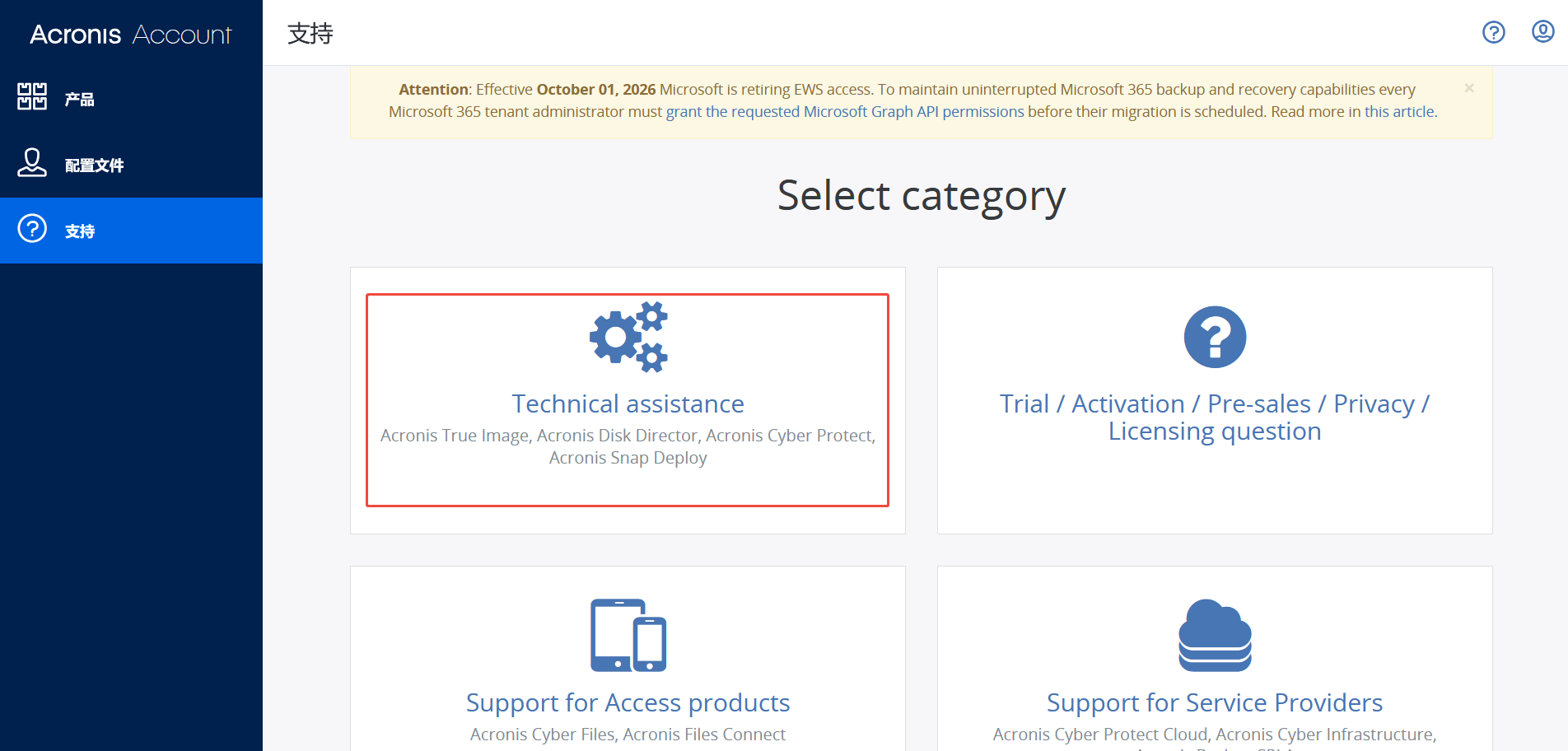Choose Trial / Activation / Licensing question category
This screenshot has height=751, width=1568.
pyautogui.click(x=1215, y=417)
